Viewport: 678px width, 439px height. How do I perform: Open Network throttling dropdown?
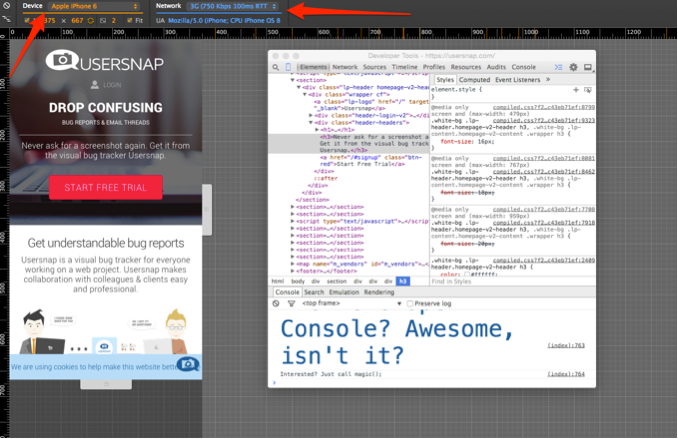233,6
